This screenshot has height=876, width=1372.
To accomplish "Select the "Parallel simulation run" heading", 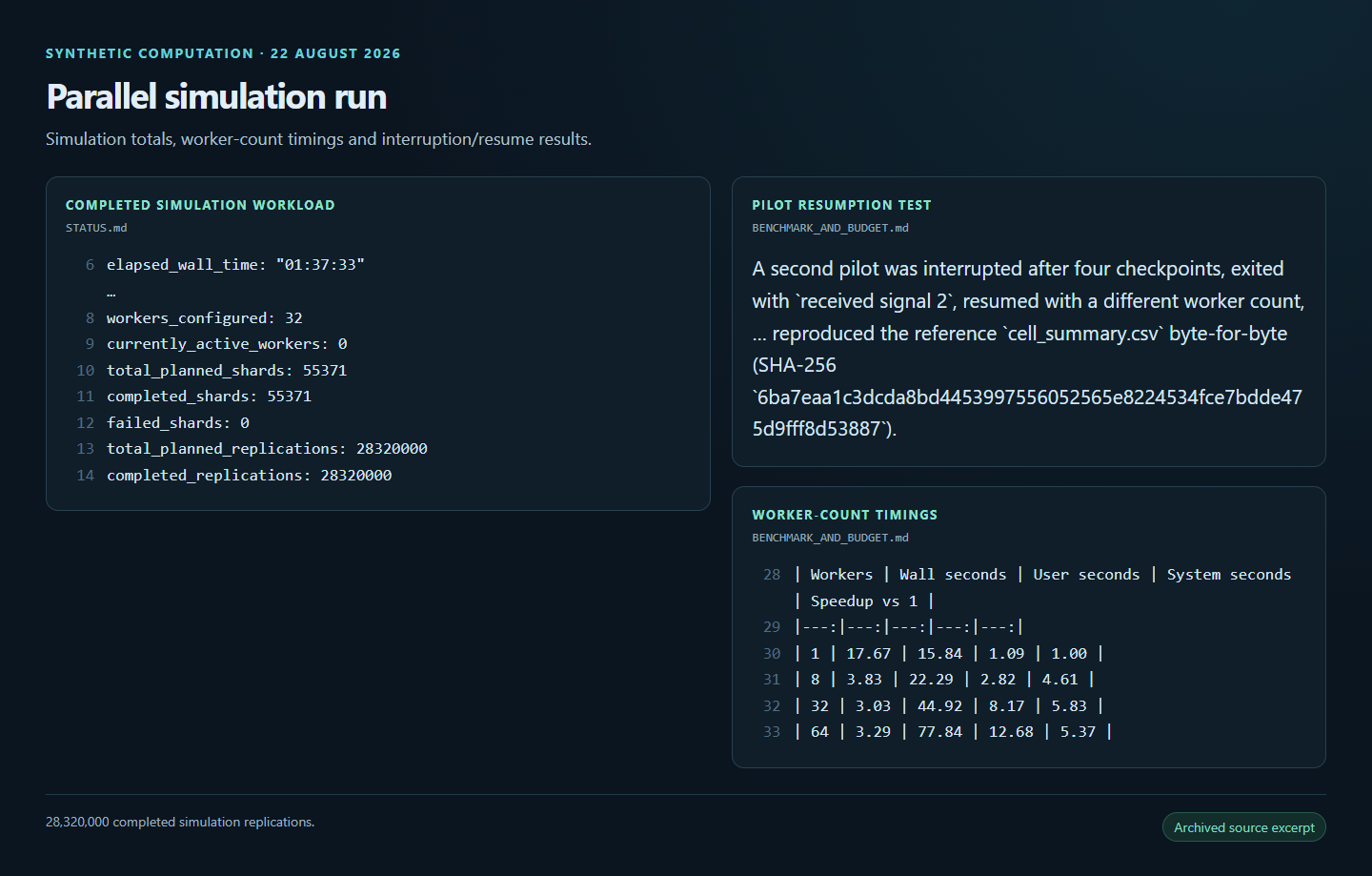I will coord(216,96).
